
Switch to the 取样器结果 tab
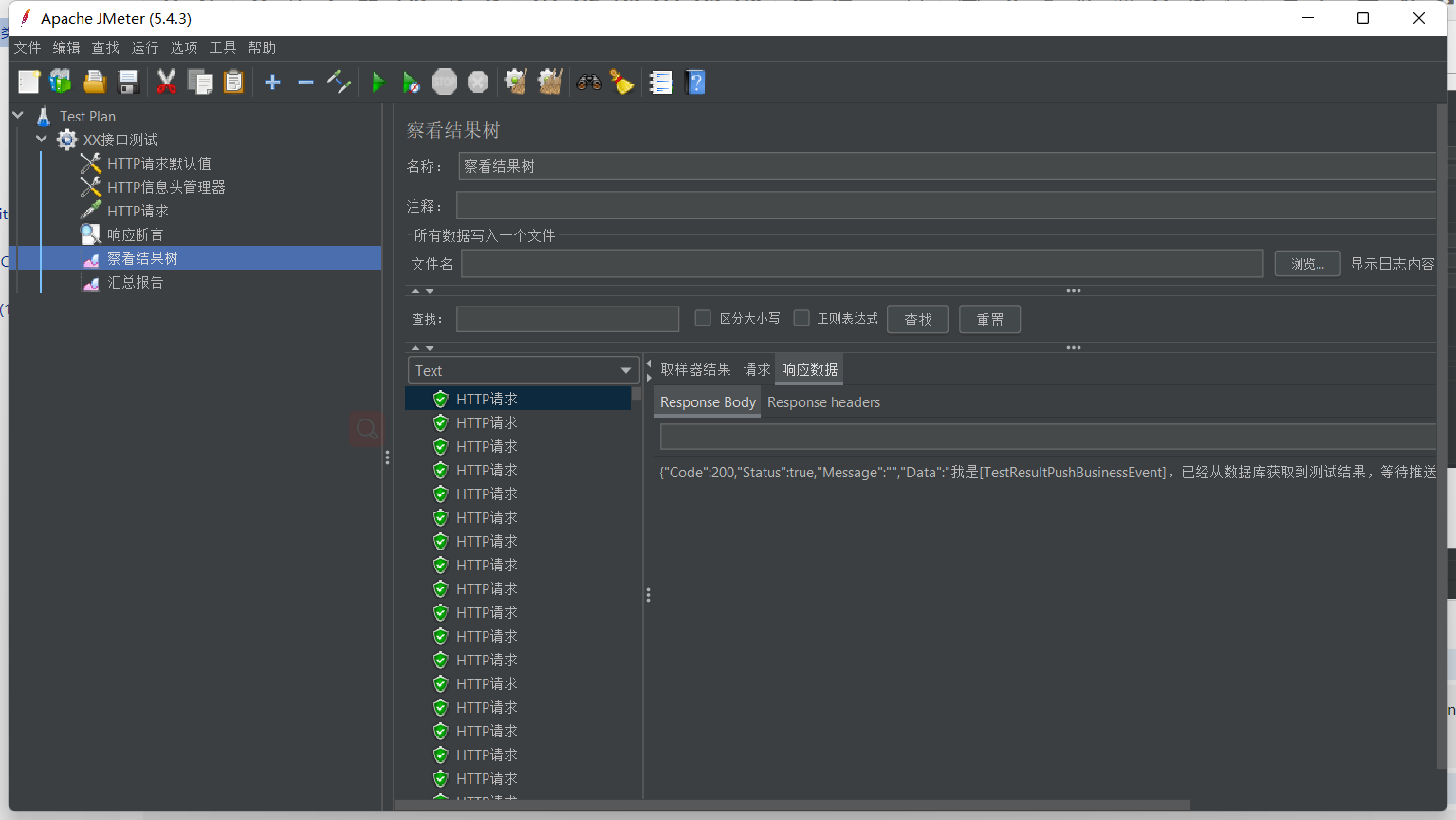[695, 369]
